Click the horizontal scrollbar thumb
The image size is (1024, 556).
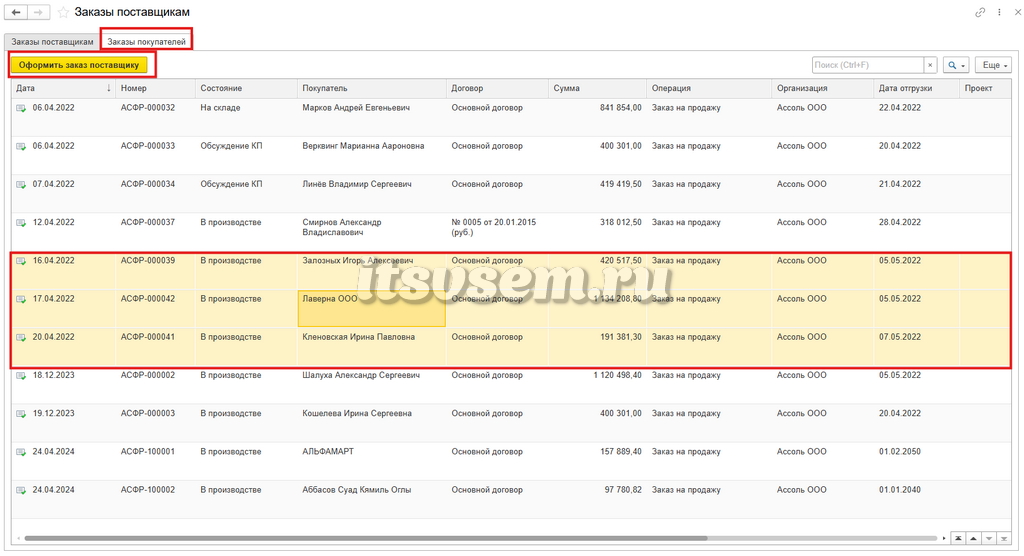pos(366,538)
